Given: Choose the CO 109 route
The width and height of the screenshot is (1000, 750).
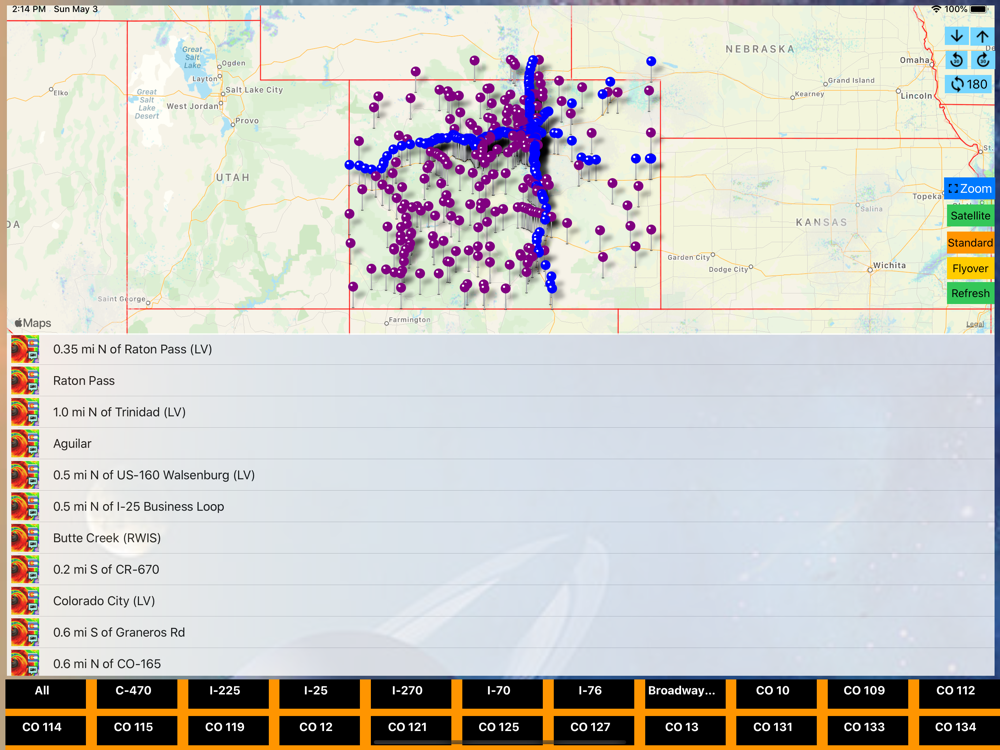Looking at the screenshot, I should (868, 693).
